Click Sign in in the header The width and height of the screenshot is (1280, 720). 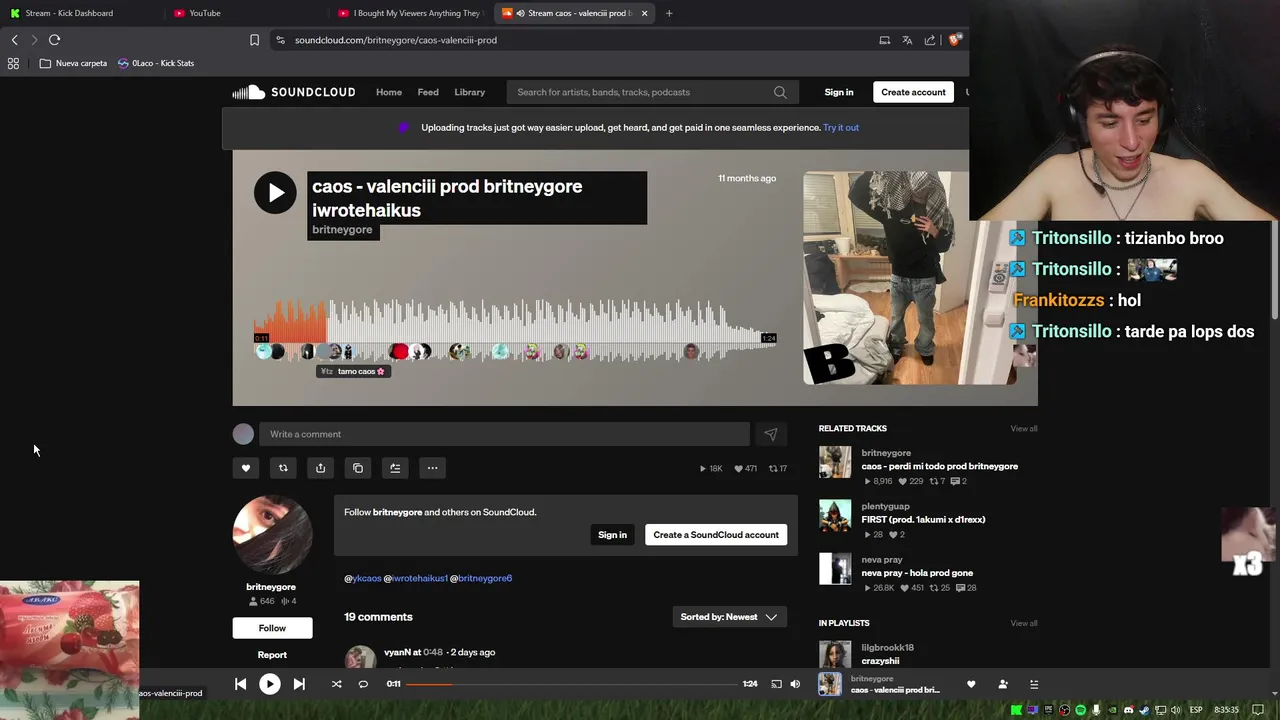coord(839,92)
